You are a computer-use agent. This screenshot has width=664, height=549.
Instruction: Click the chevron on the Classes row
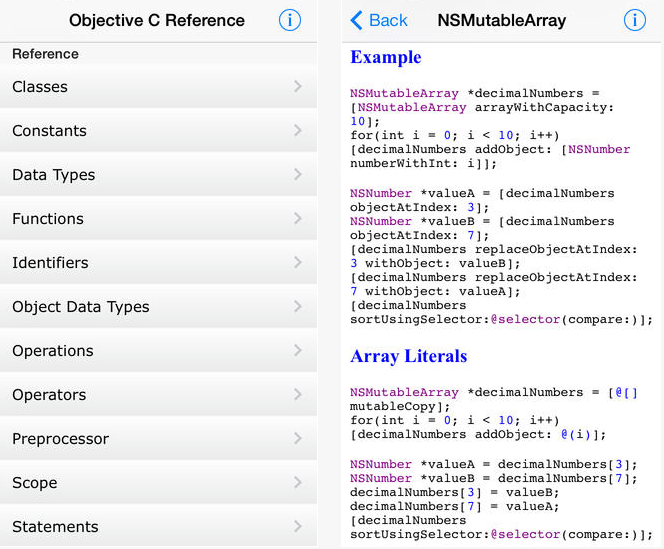coord(298,87)
